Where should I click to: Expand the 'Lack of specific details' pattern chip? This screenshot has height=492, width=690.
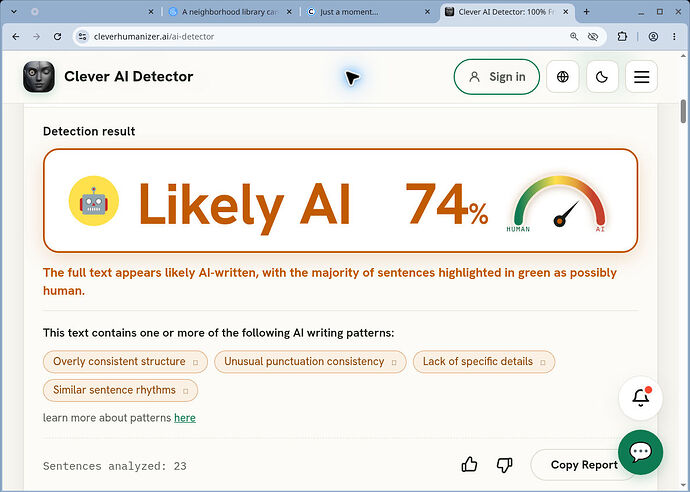pyautogui.click(x=484, y=362)
